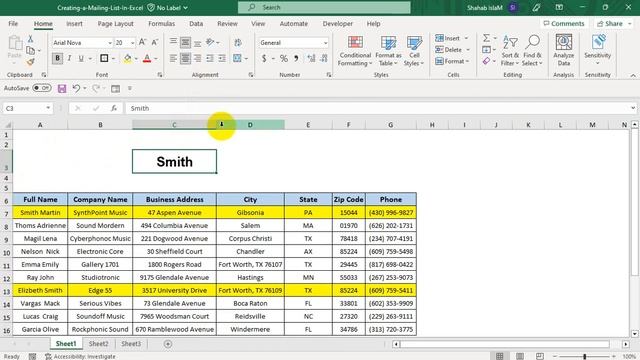The width and height of the screenshot is (640, 360).
Task: Switch to the Page Layout tab
Action: tap(116, 24)
